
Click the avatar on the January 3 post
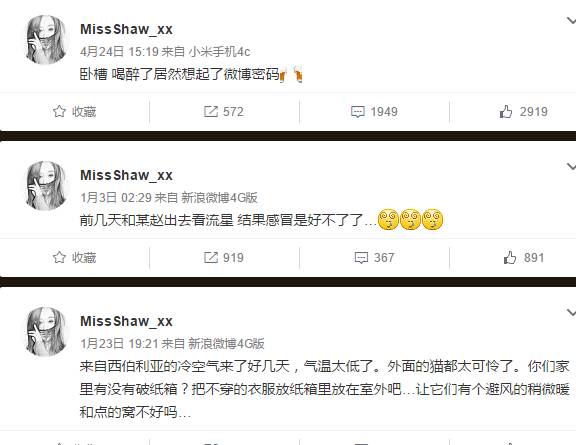[46, 185]
